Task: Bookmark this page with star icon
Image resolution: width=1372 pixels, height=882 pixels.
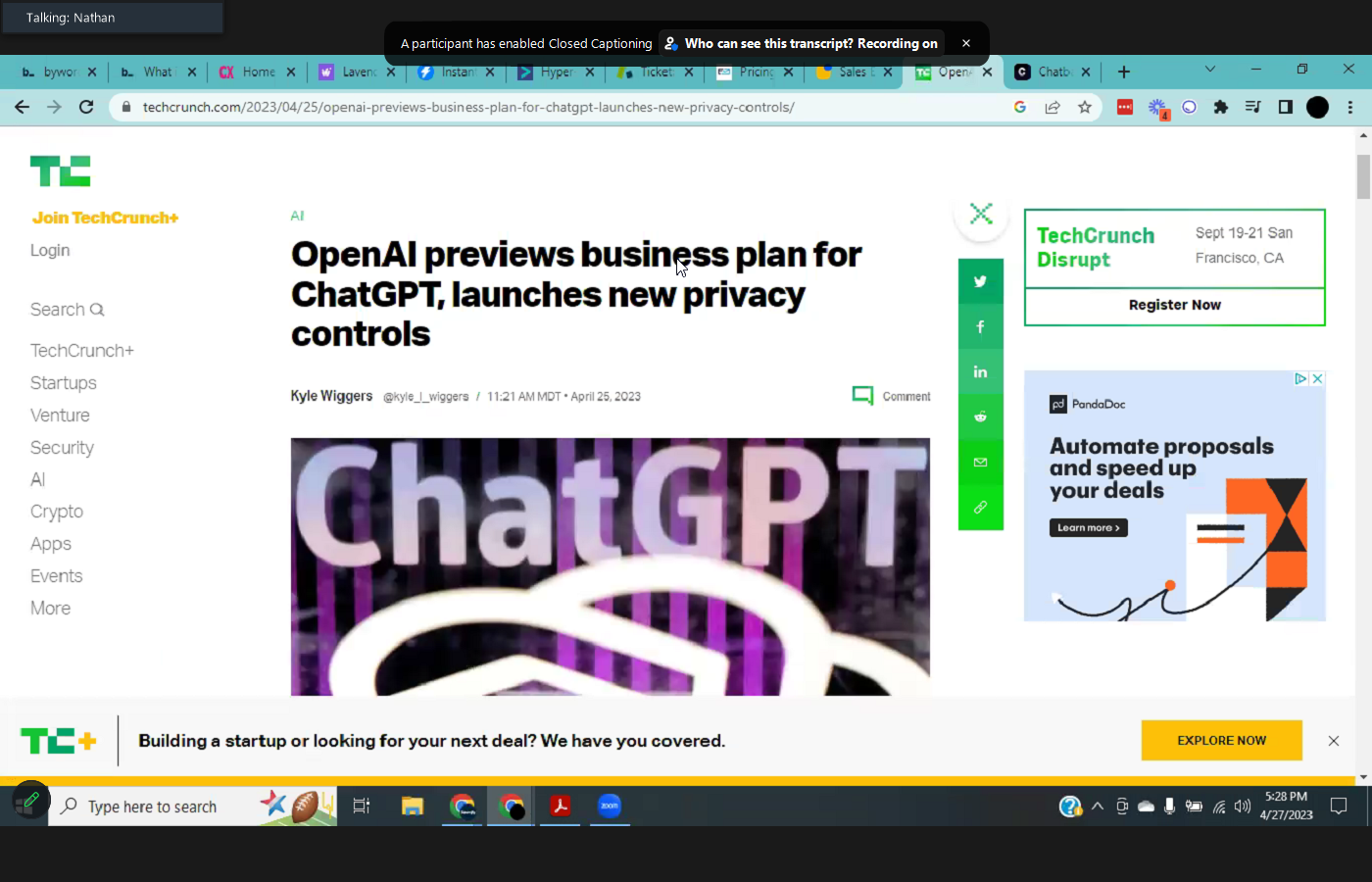Action: coord(1085,108)
